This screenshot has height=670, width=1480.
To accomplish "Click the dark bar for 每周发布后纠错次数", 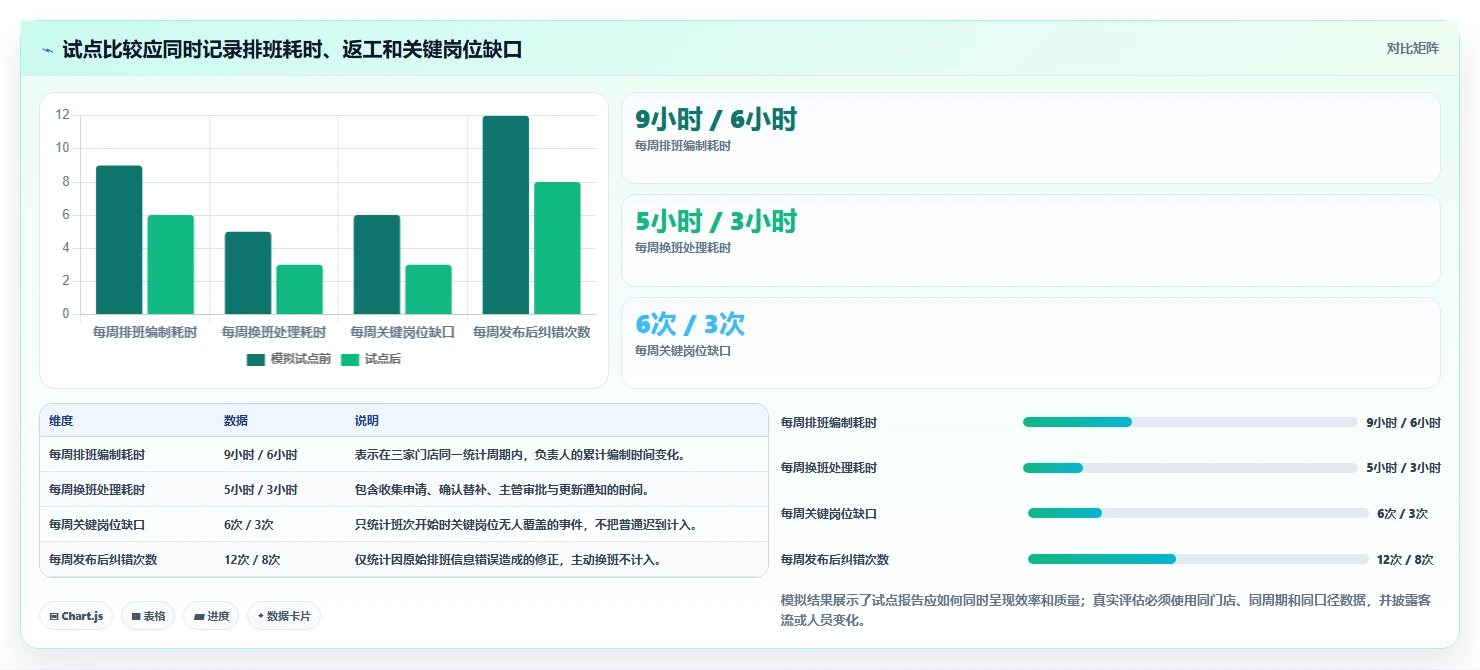I will point(506,215).
